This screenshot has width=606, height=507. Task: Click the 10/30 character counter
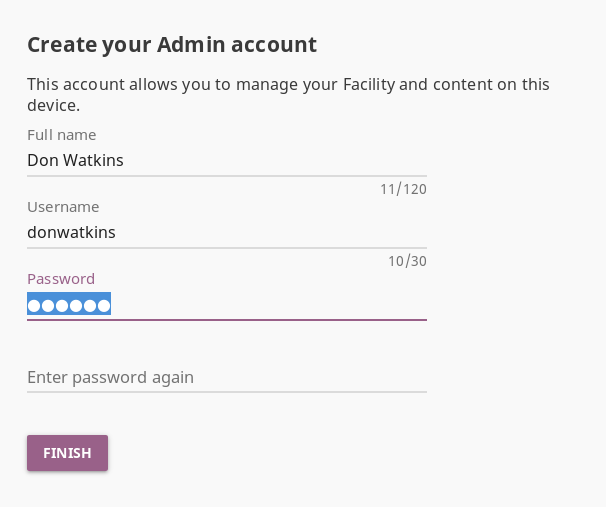click(x=407, y=261)
